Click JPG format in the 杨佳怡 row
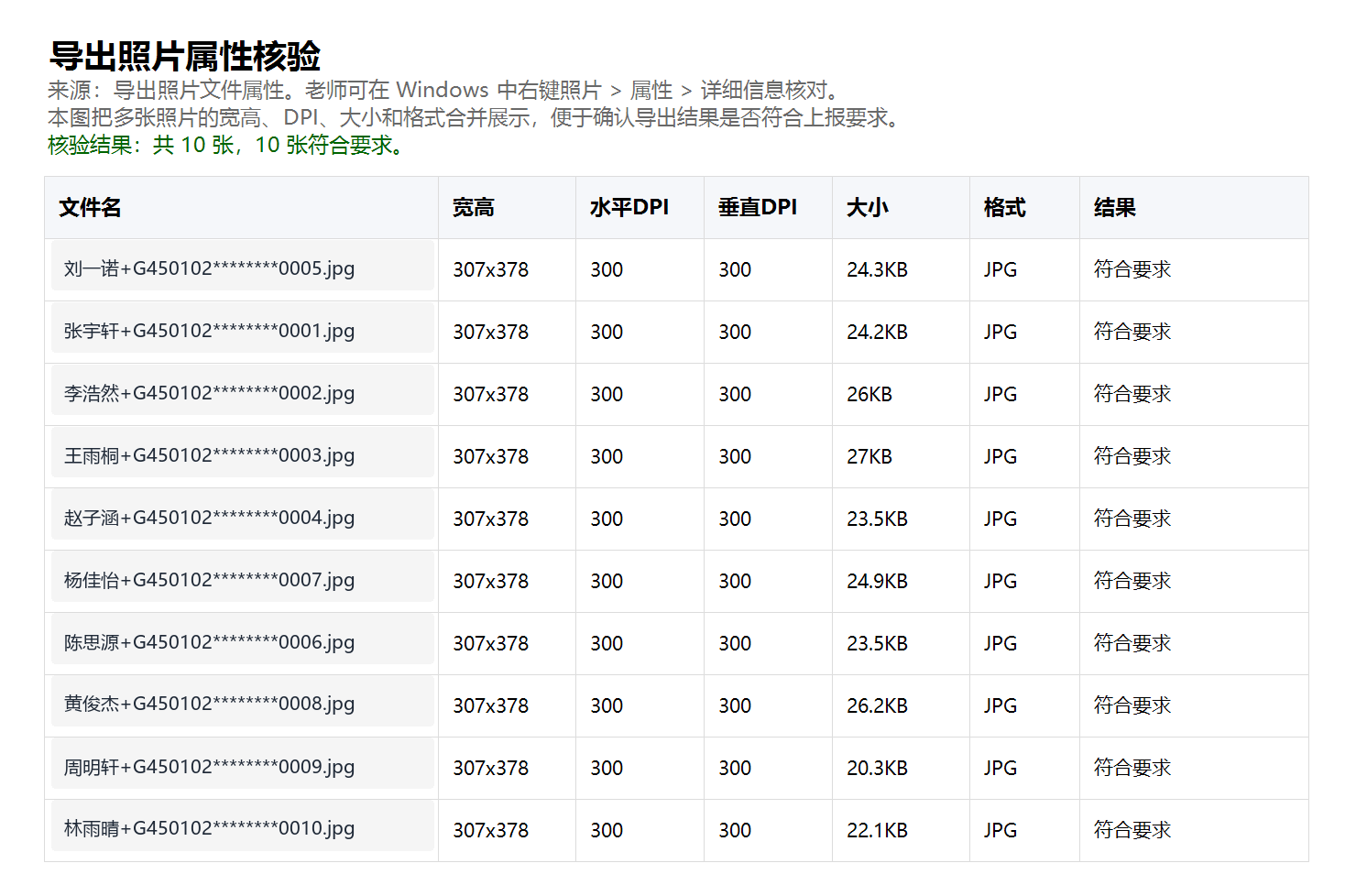The image size is (1356, 896). pos(1001,581)
